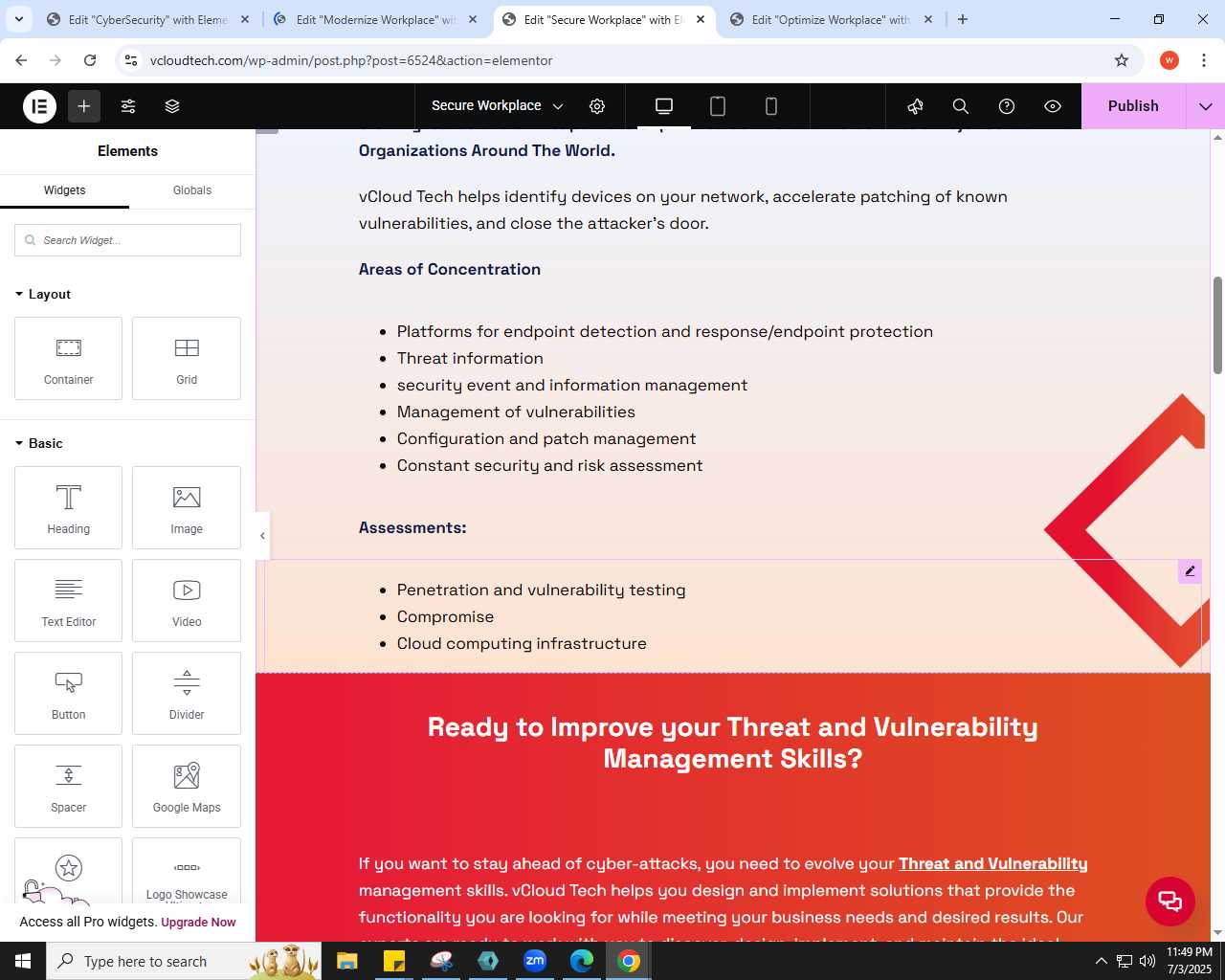
Task: Select the Container widget
Action: [x=69, y=358]
